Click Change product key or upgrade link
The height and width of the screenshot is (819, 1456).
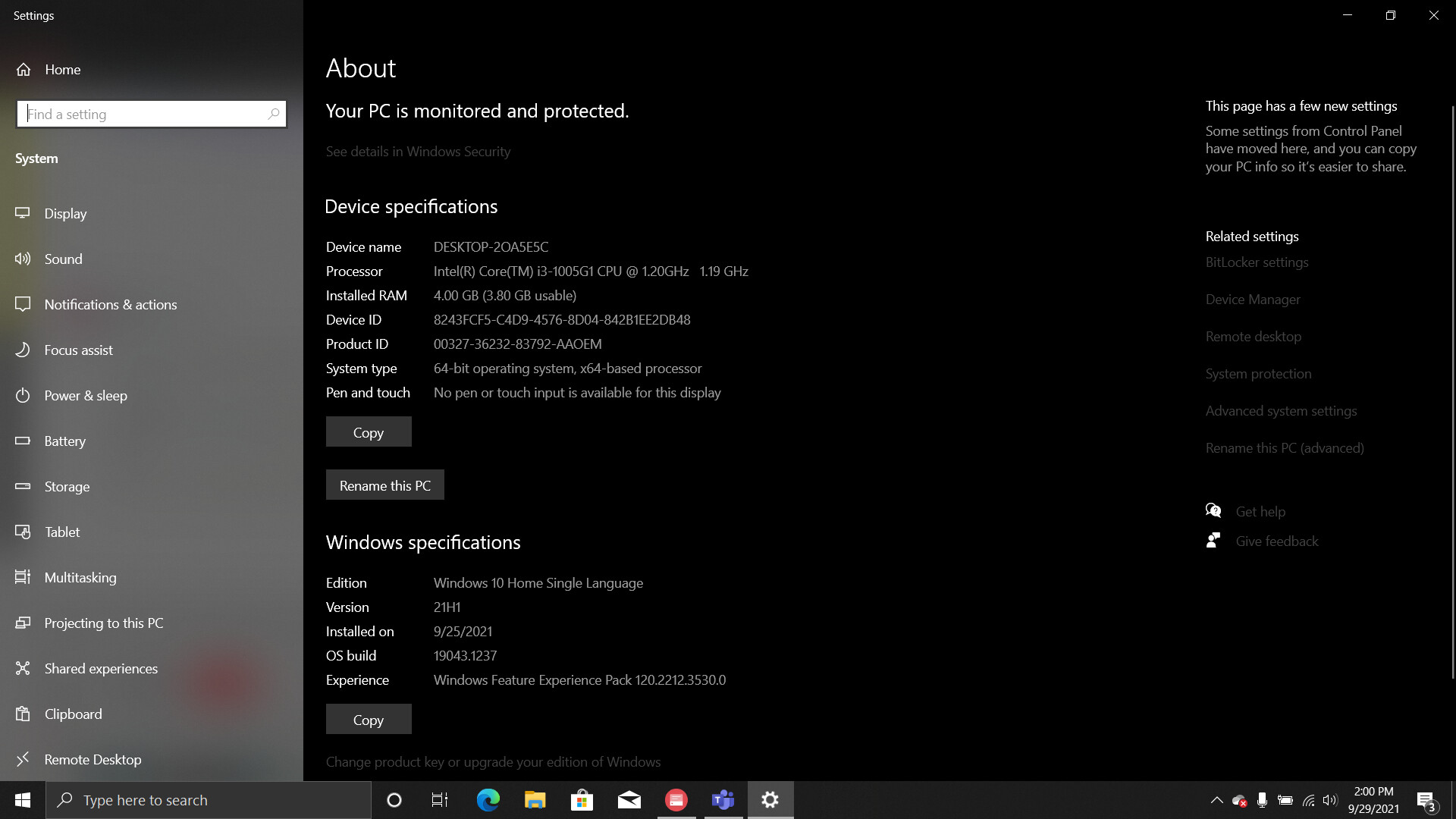click(x=493, y=761)
